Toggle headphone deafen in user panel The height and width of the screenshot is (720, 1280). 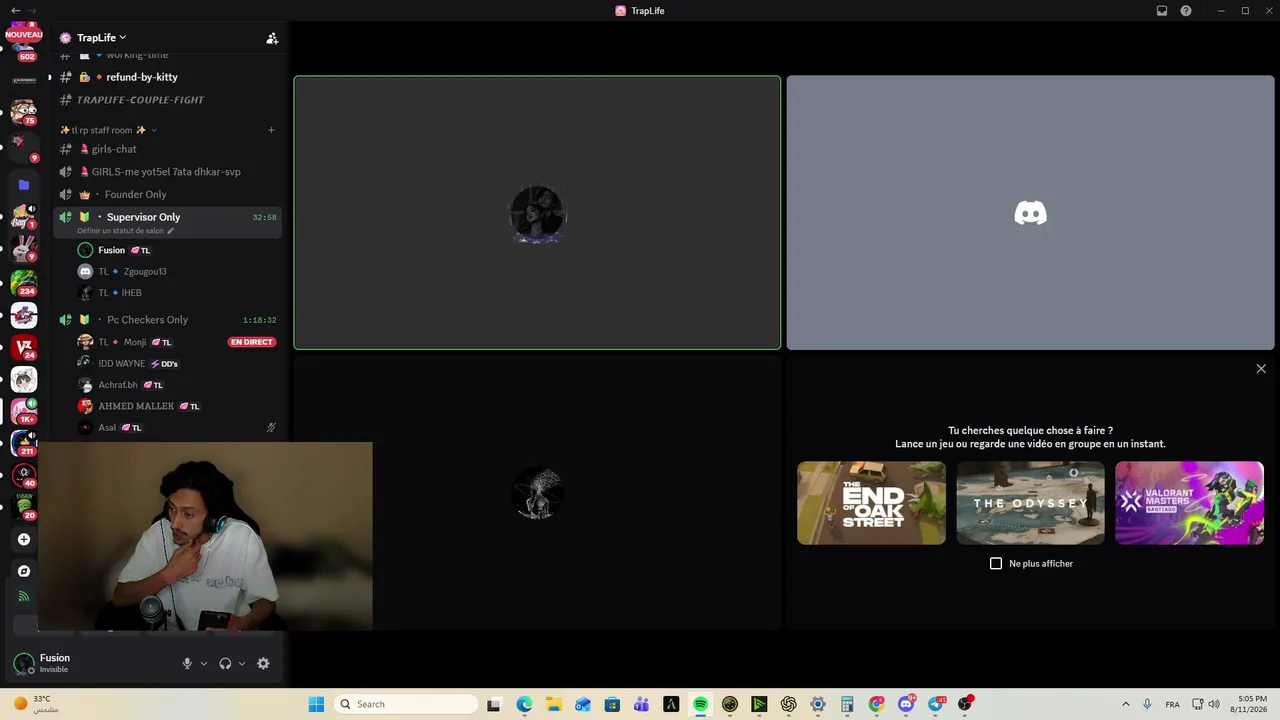click(x=225, y=664)
